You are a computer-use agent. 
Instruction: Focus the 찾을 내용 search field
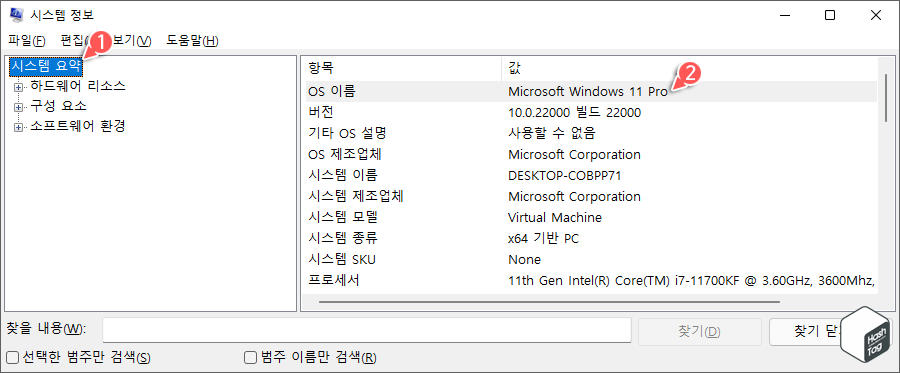(367, 331)
